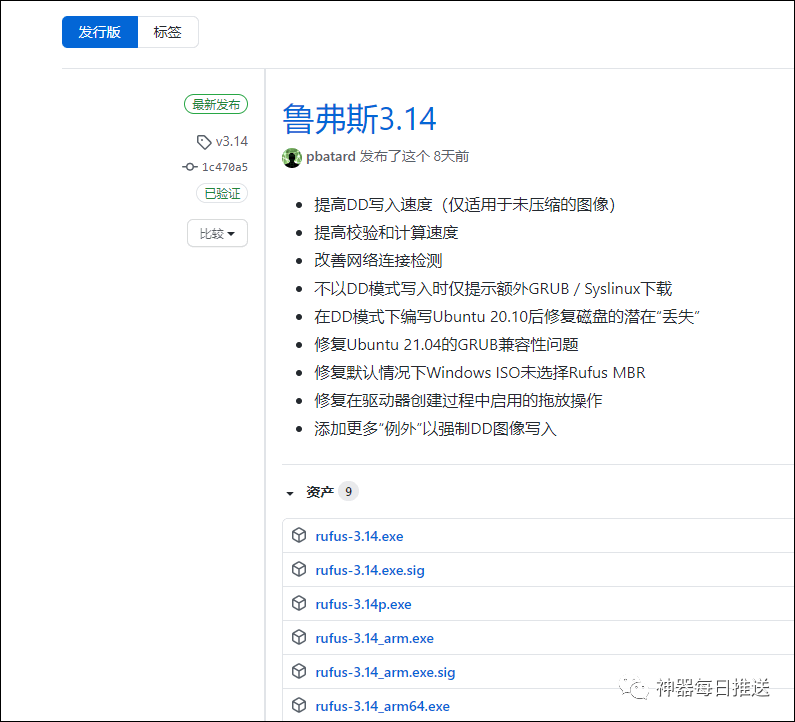Image resolution: width=795 pixels, height=722 pixels.
Task: Click the line 提高校验和计算速度
Action: coord(386,233)
